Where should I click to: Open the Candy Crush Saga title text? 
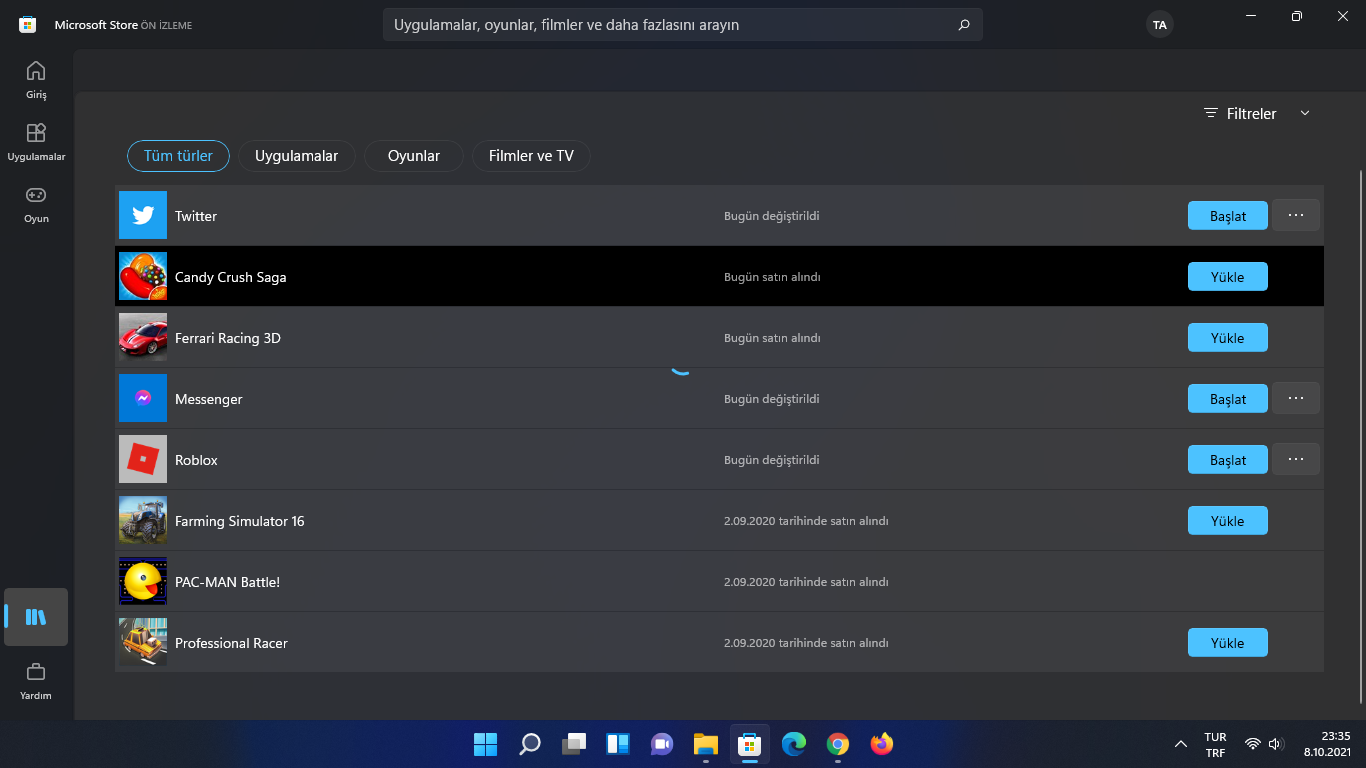point(231,276)
